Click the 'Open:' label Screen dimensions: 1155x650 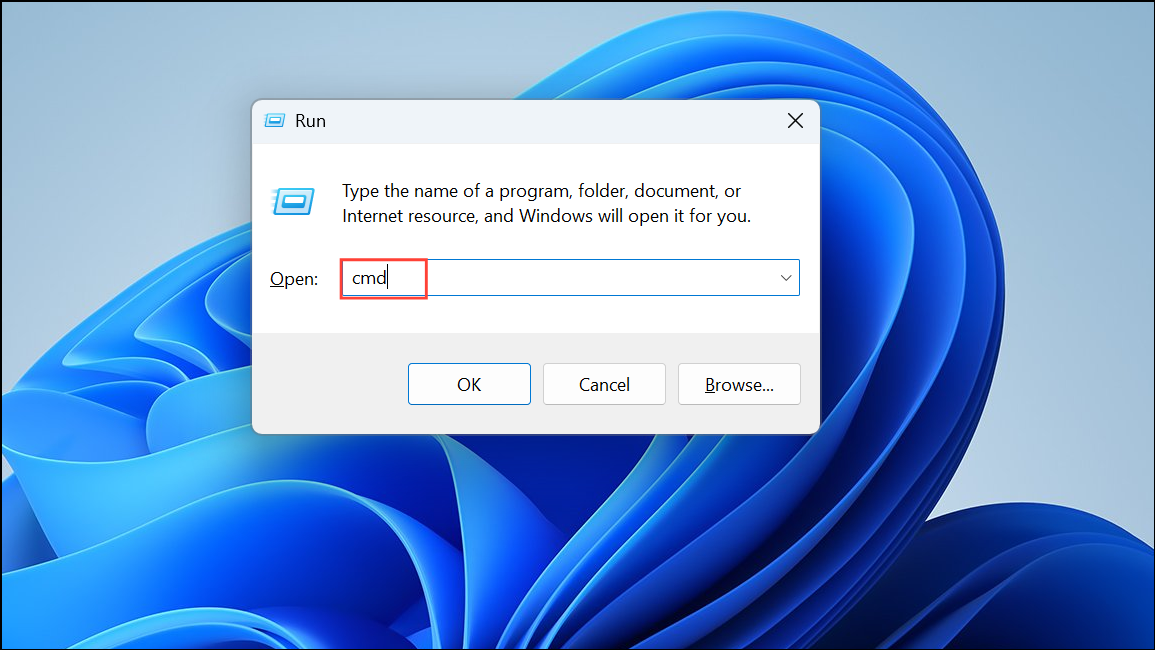[x=293, y=278]
